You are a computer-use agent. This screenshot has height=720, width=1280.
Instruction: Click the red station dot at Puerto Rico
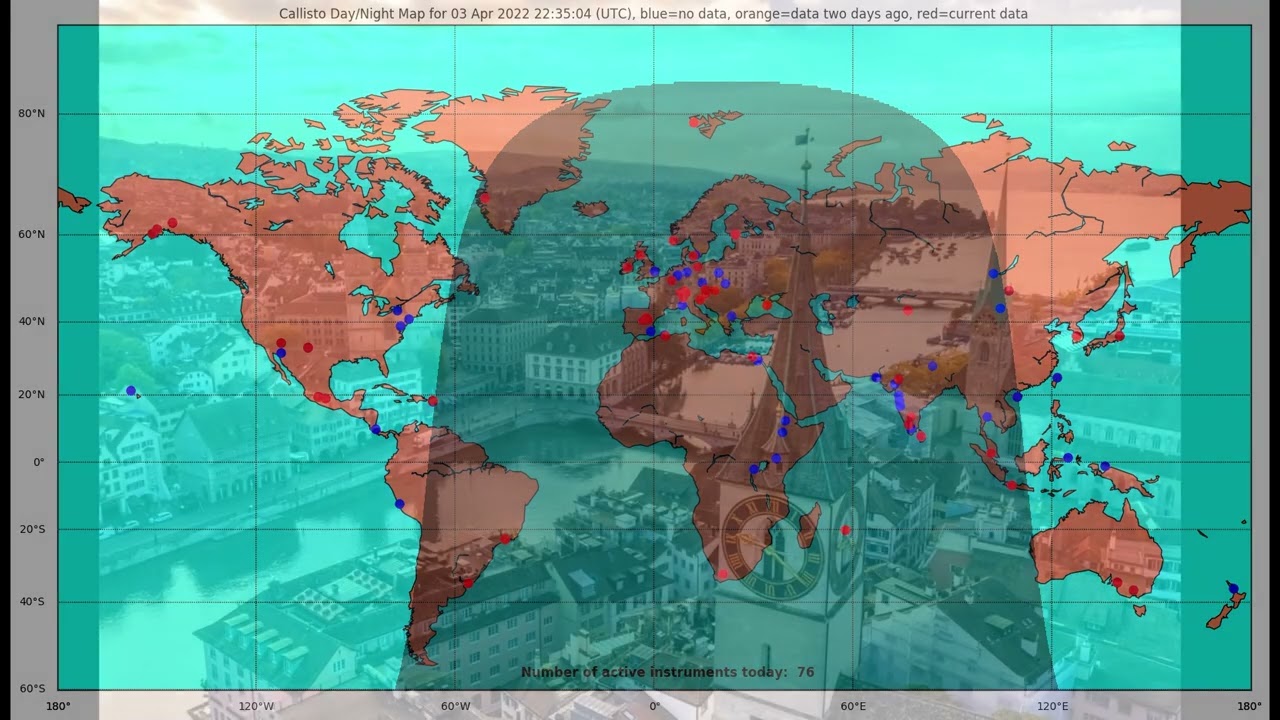pyautogui.click(x=433, y=401)
